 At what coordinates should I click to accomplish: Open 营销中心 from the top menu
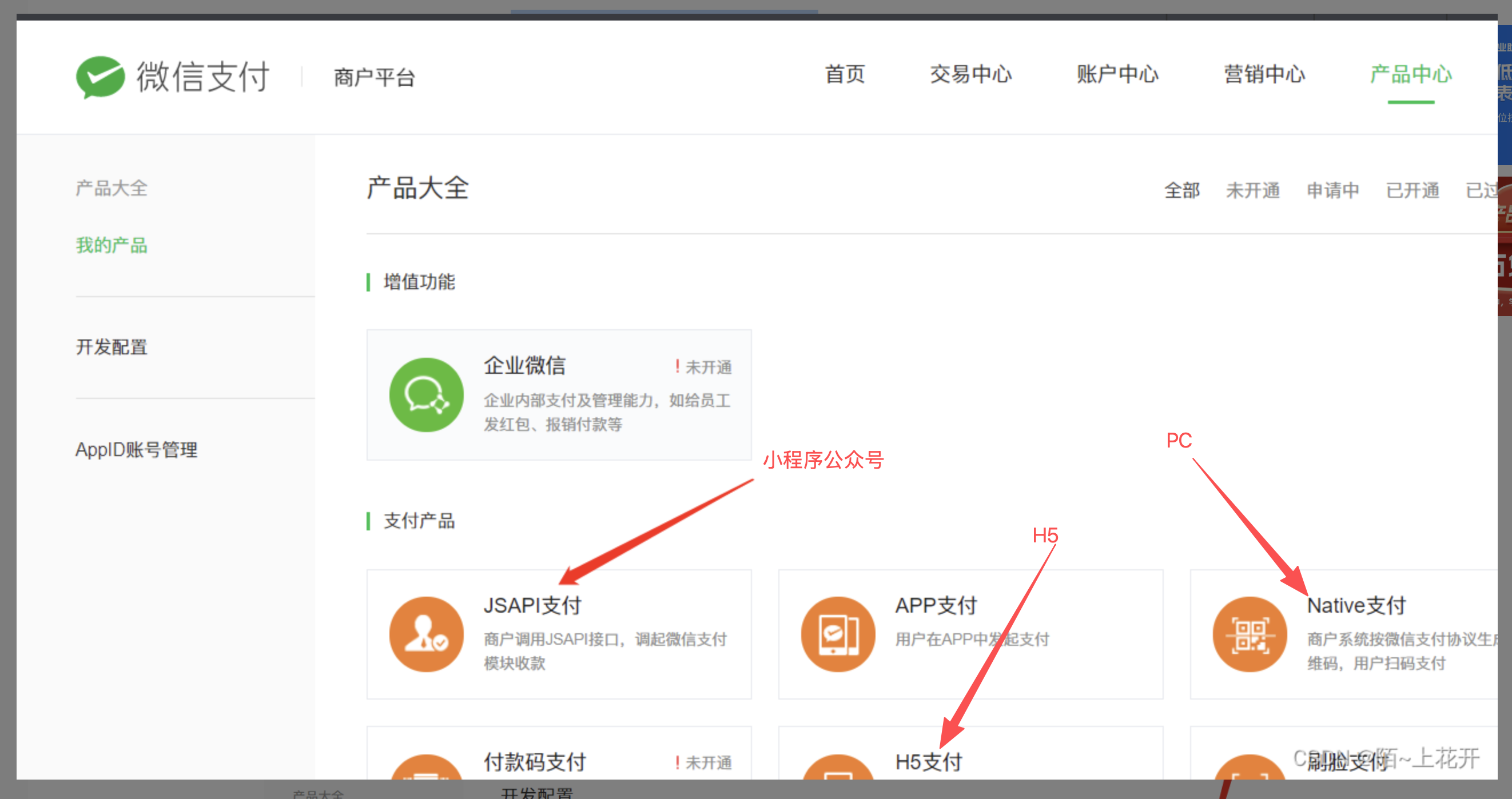1264,74
